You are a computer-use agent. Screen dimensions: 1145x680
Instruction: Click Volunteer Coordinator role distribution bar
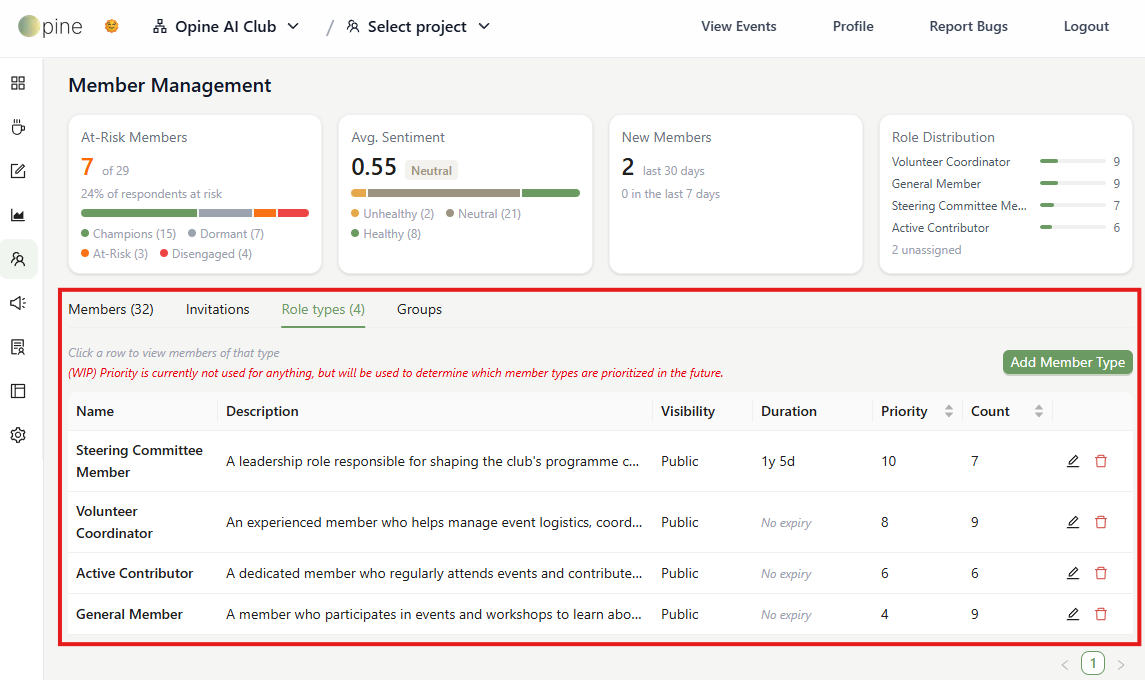click(x=1072, y=161)
